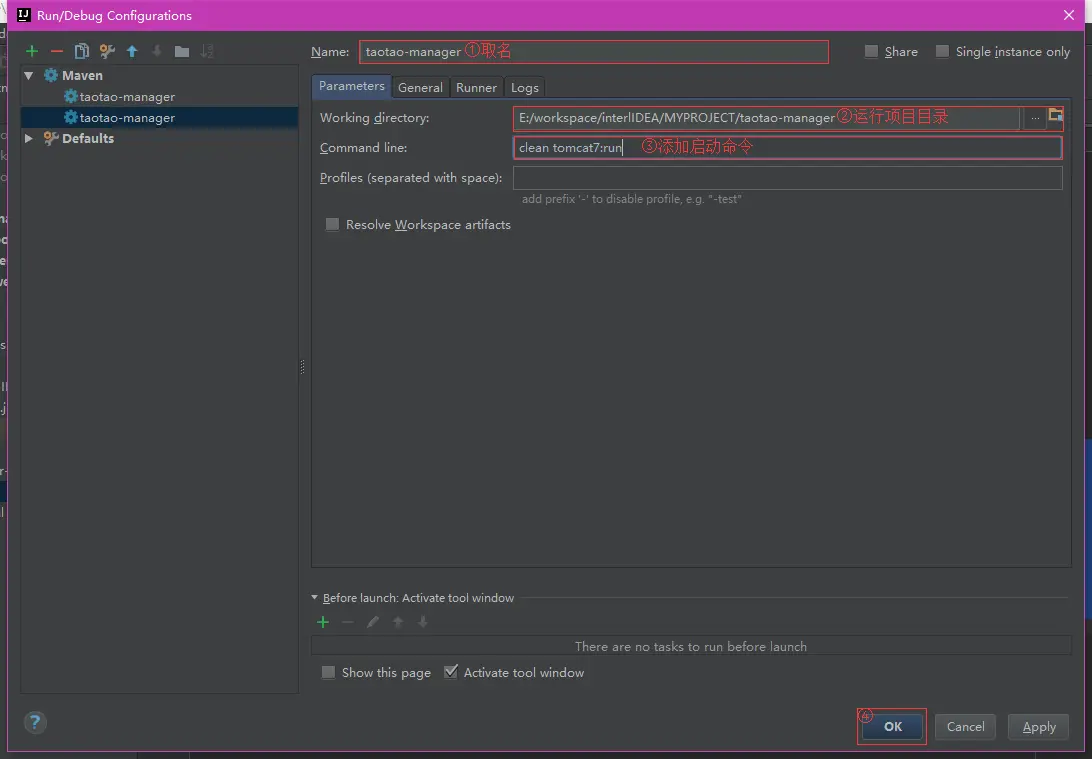Copy the selected configuration
Screen dimensions: 1092x759
point(81,50)
